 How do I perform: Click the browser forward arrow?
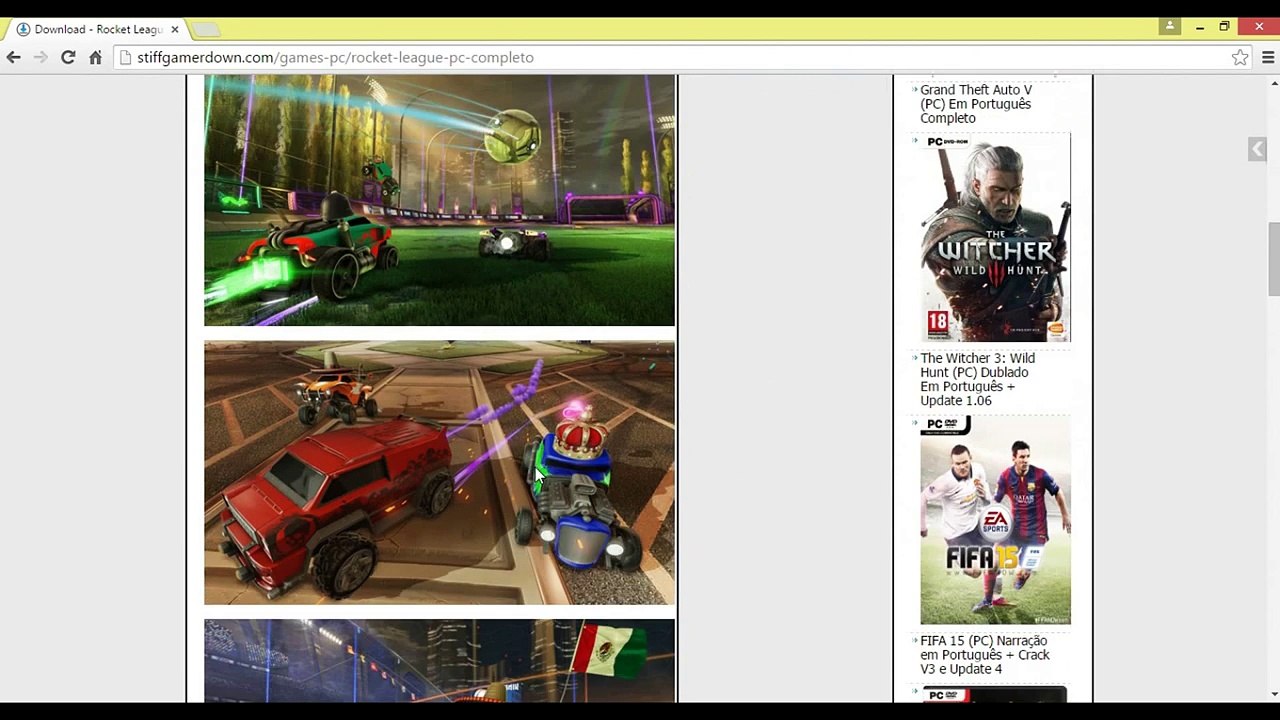coord(41,58)
